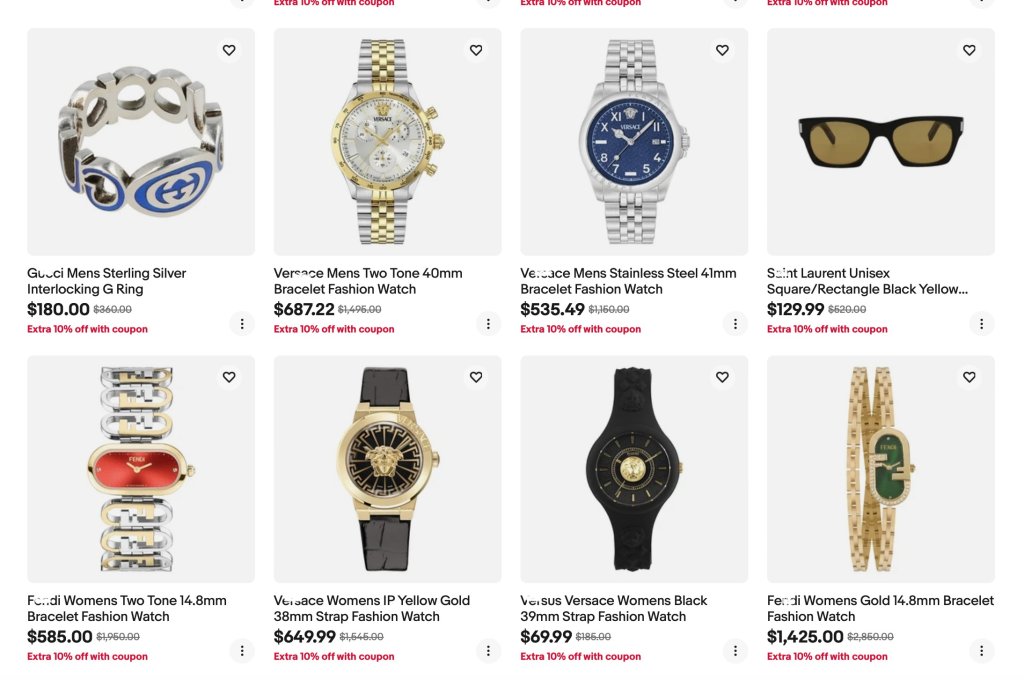
Task: Expand options menu for Saint Laurent sunglasses
Action: (x=981, y=323)
